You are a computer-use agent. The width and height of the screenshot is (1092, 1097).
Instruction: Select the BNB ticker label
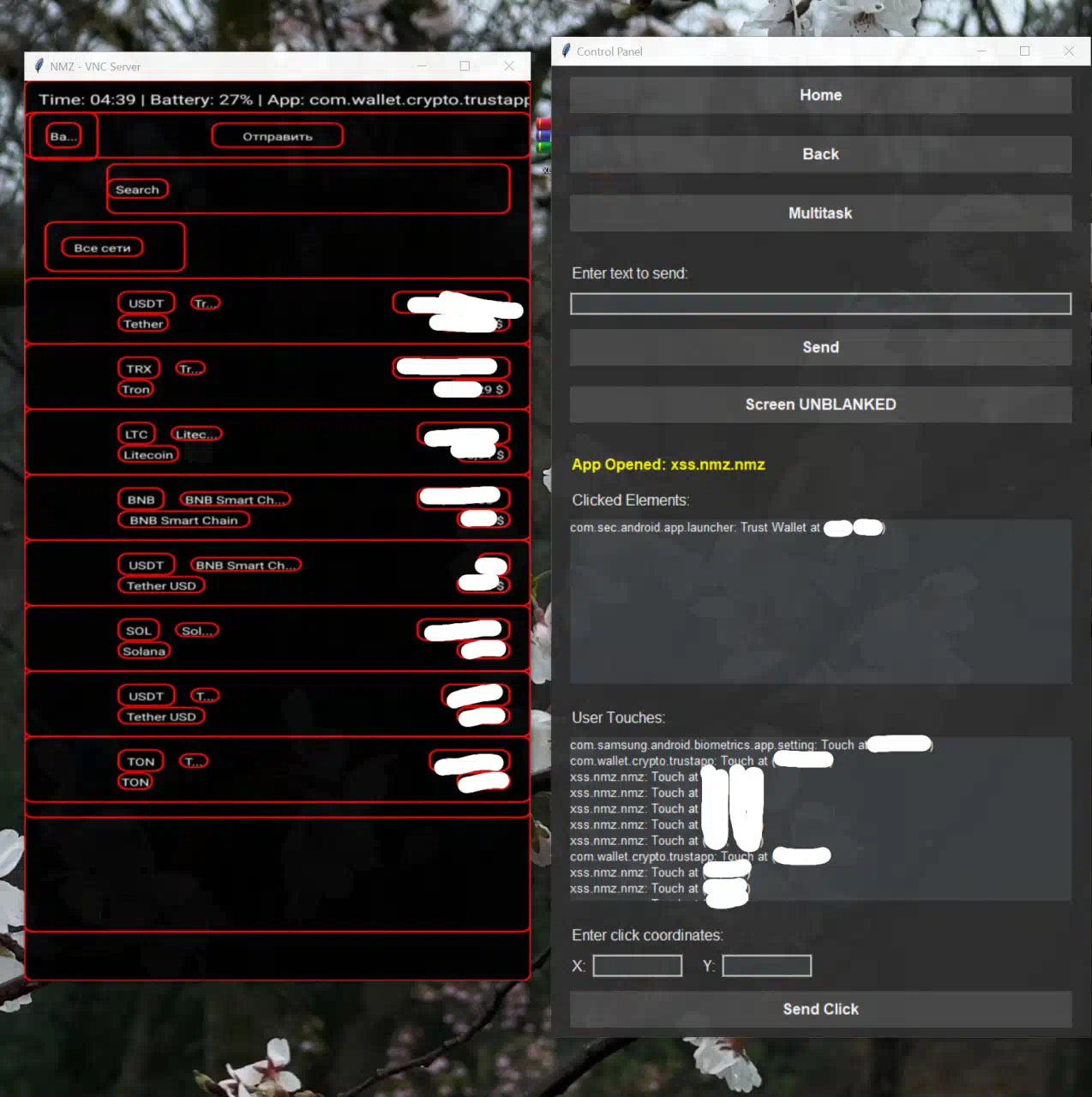141,500
